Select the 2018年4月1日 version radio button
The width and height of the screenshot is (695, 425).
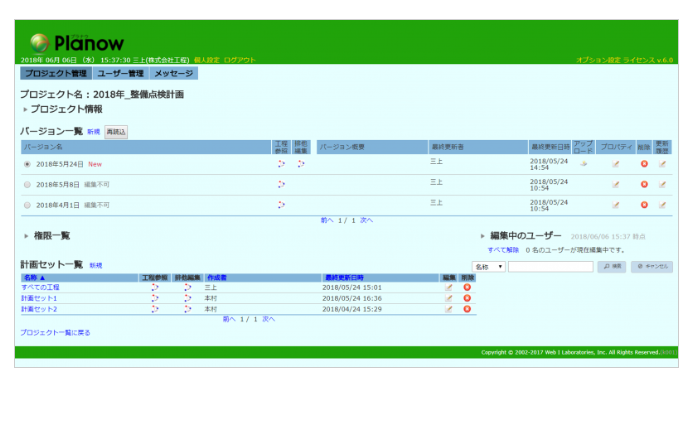pos(27,204)
